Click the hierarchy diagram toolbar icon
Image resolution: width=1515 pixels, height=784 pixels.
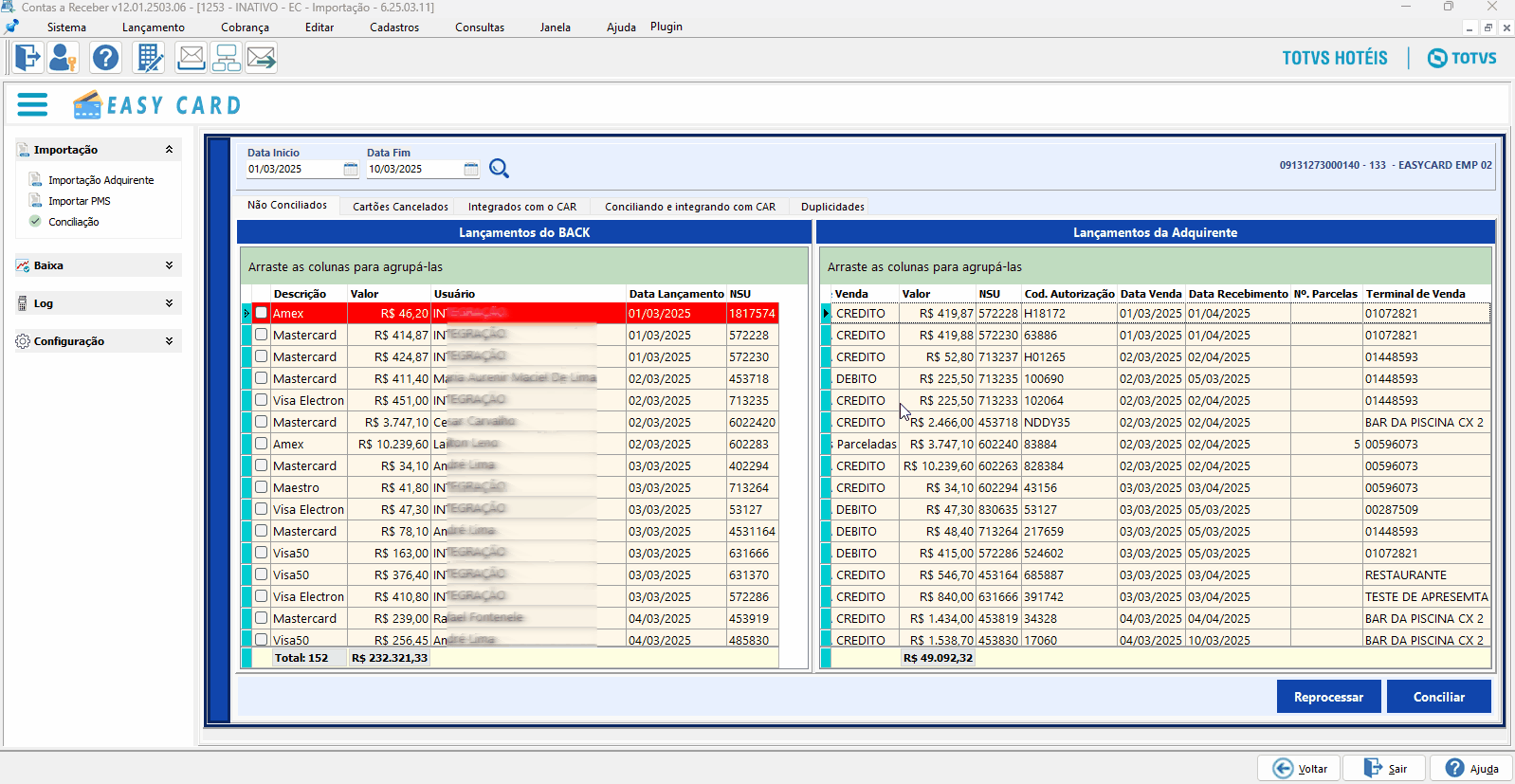click(x=227, y=58)
